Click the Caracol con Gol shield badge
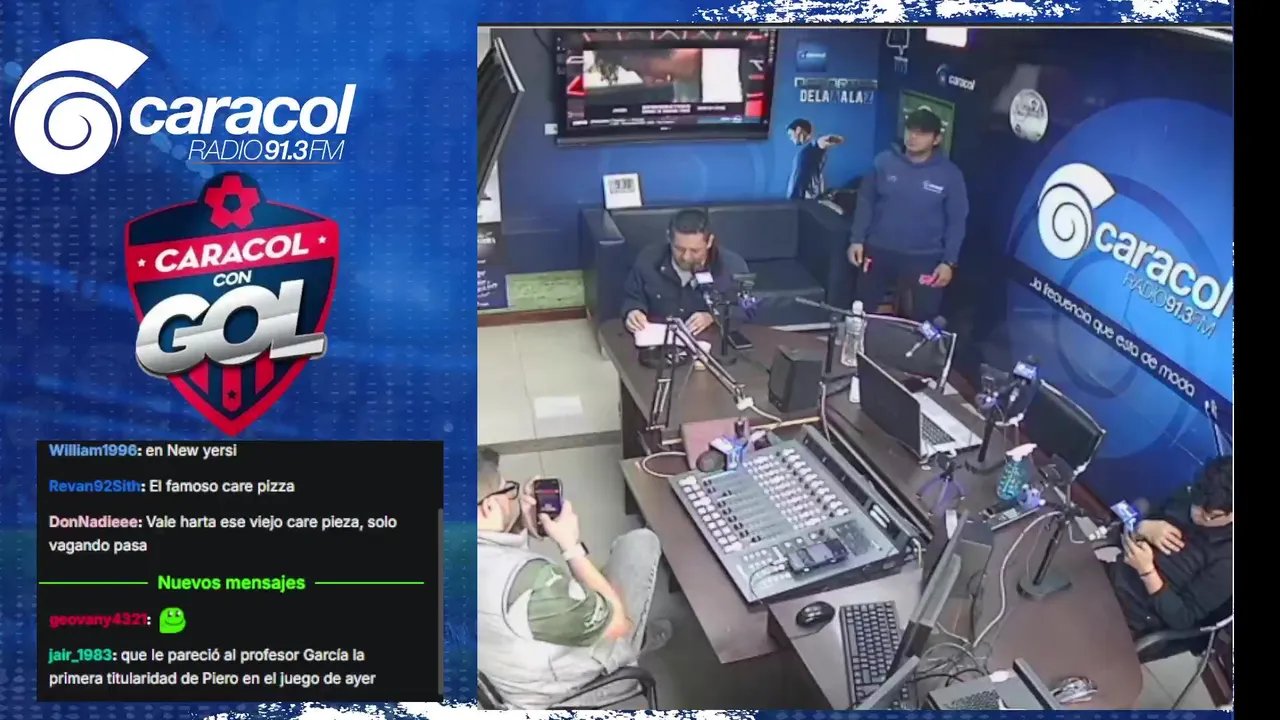Viewport: 1280px width, 720px height. click(231, 302)
